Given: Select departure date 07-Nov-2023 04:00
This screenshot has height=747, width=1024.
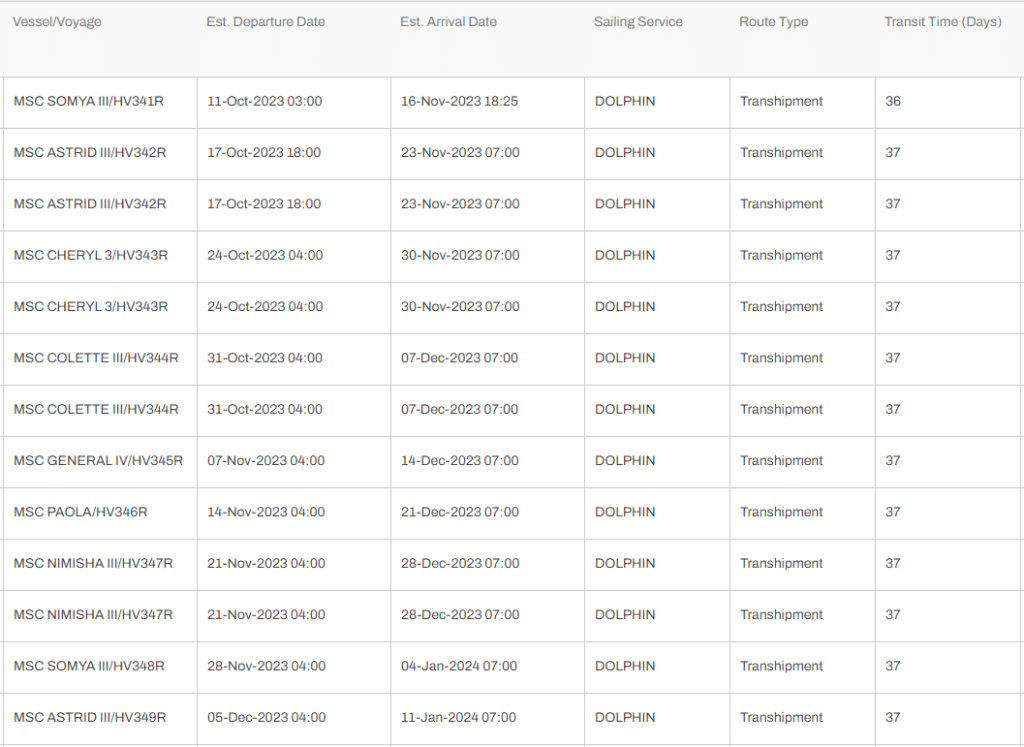Looking at the screenshot, I should (266, 461).
